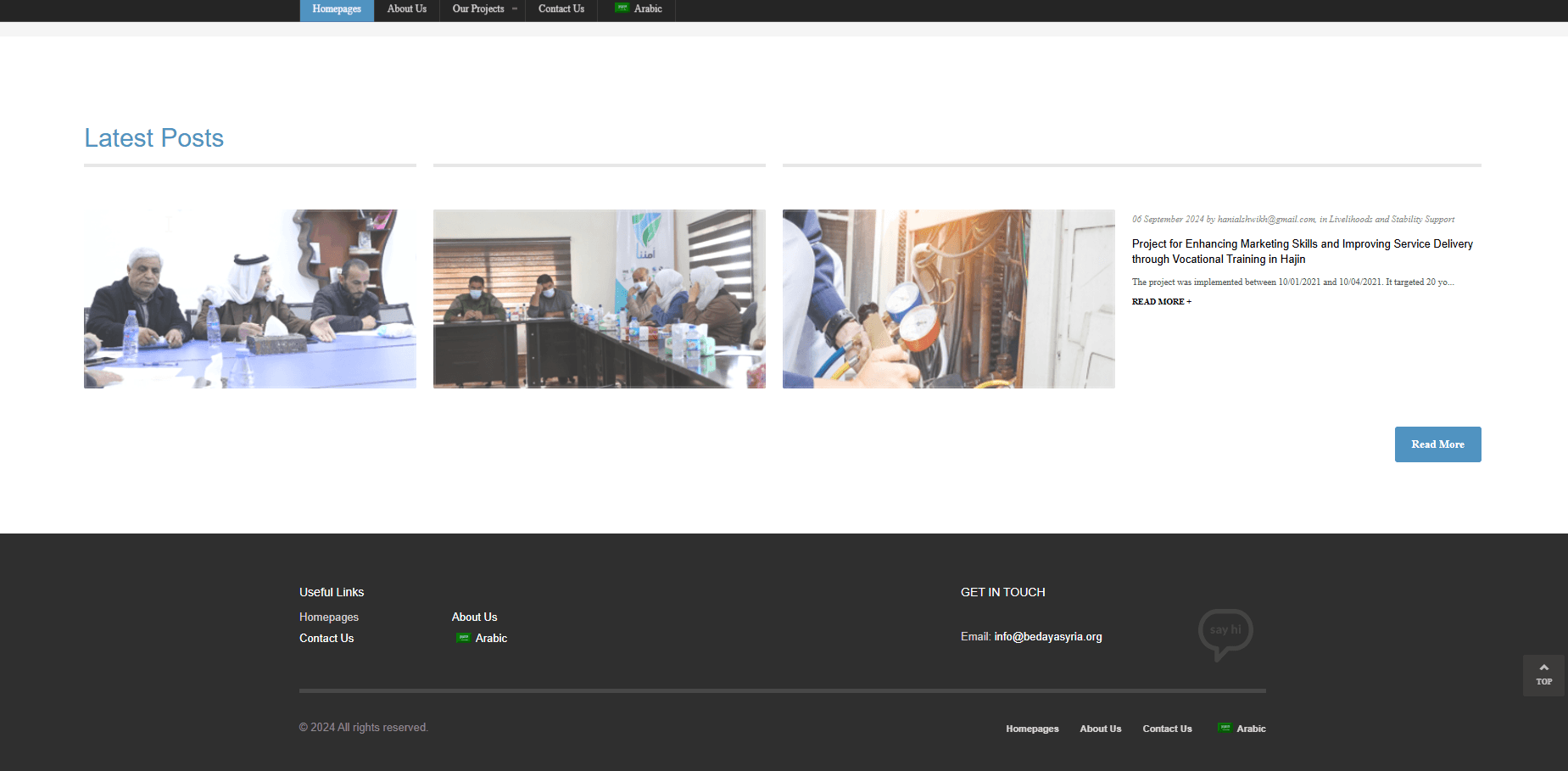Open Contact Us in footer bottom menu
Viewport: 1568px width, 771px height.
click(1167, 729)
